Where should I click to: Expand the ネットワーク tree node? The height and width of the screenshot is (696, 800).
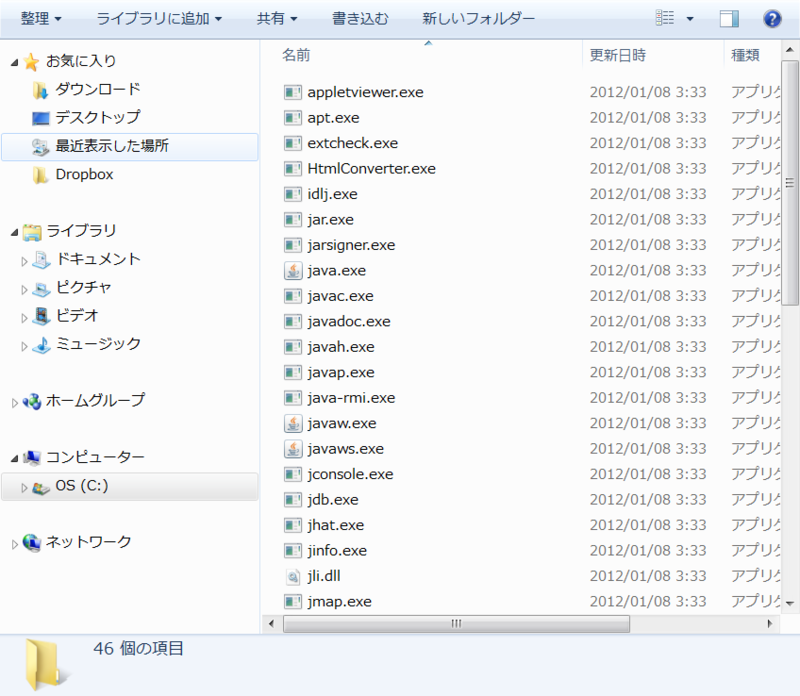point(15,544)
